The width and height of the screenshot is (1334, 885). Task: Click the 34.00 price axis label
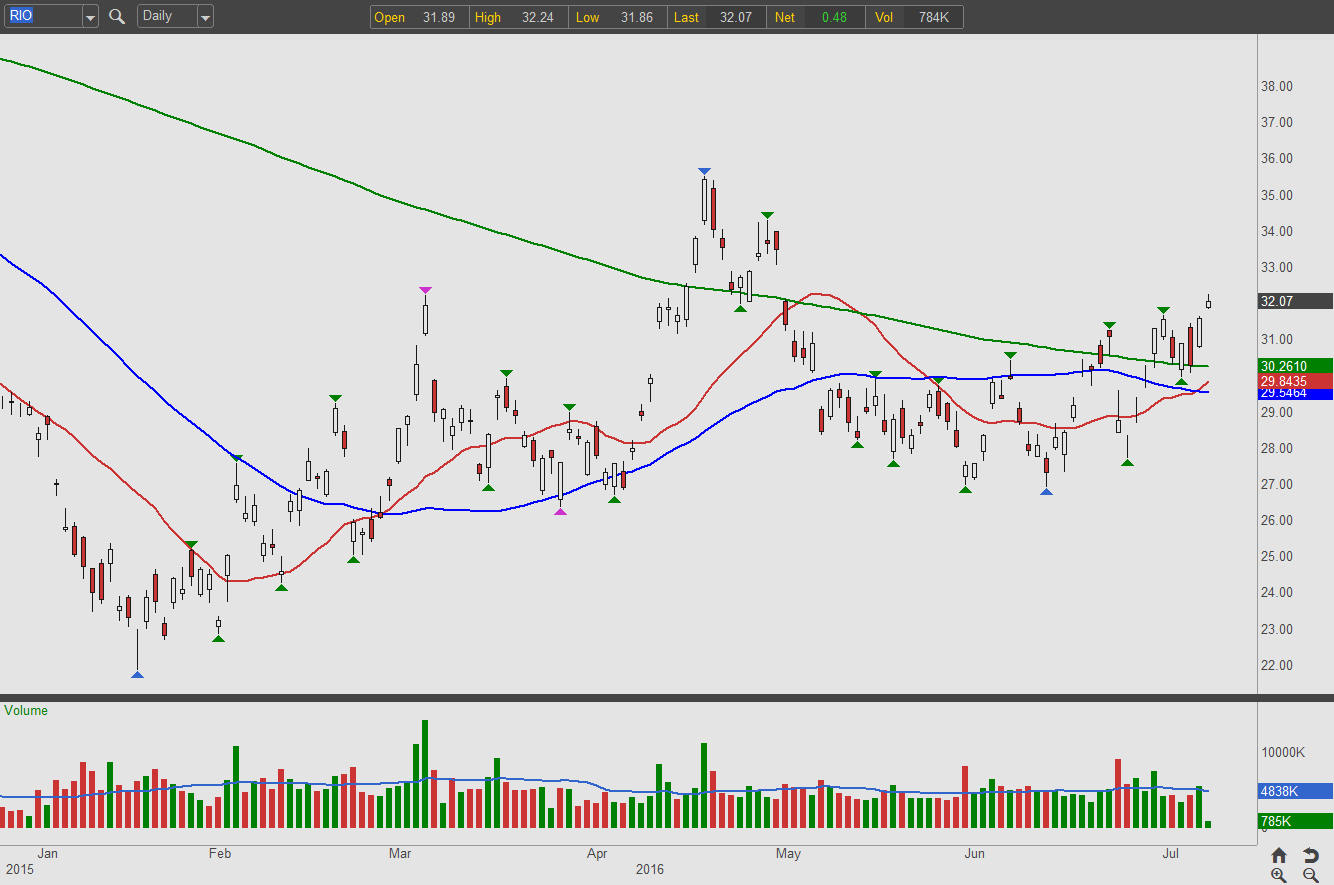(x=1278, y=231)
